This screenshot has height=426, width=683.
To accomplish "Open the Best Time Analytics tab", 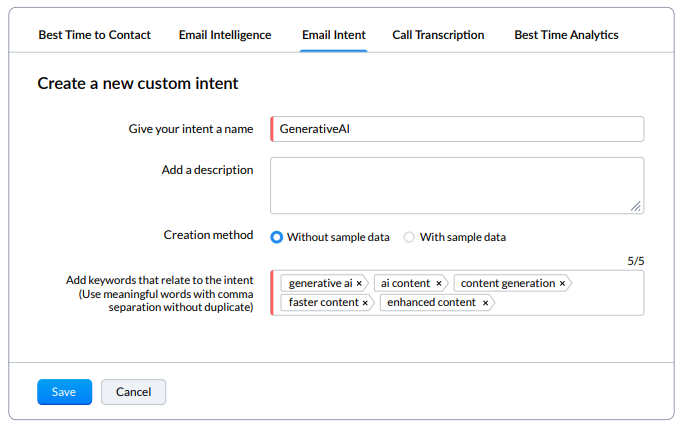I will click(566, 35).
